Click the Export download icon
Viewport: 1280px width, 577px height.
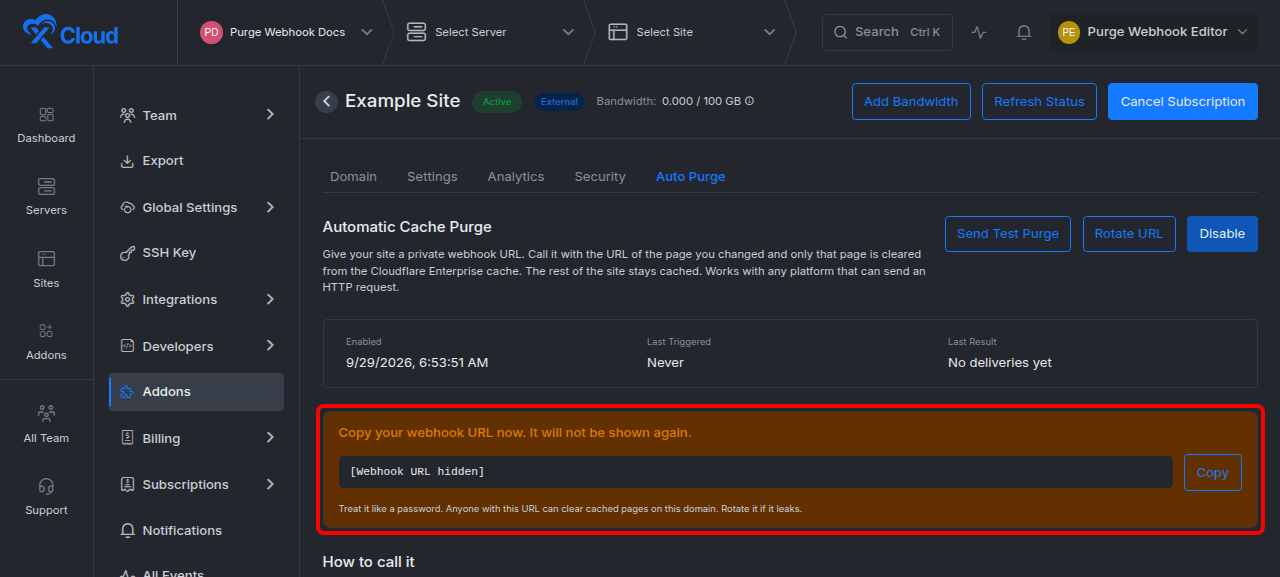[x=127, y=161]
